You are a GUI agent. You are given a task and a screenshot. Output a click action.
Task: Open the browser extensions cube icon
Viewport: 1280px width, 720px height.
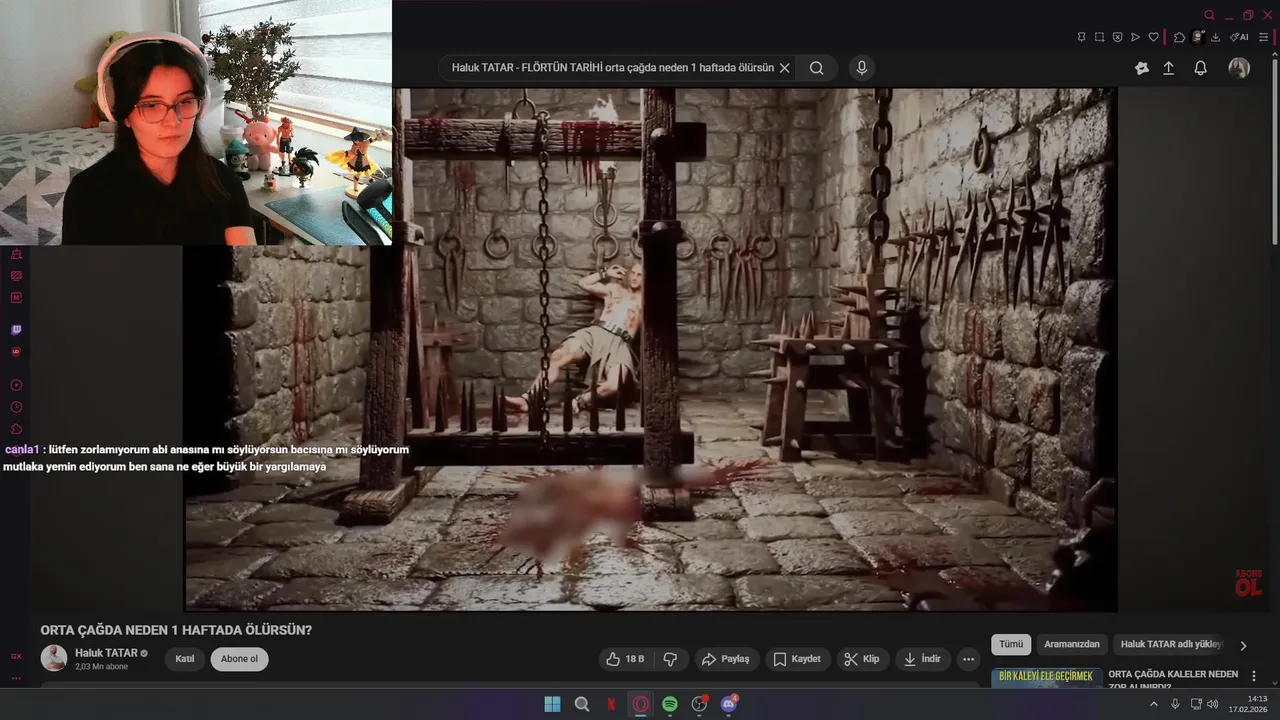1179,37
